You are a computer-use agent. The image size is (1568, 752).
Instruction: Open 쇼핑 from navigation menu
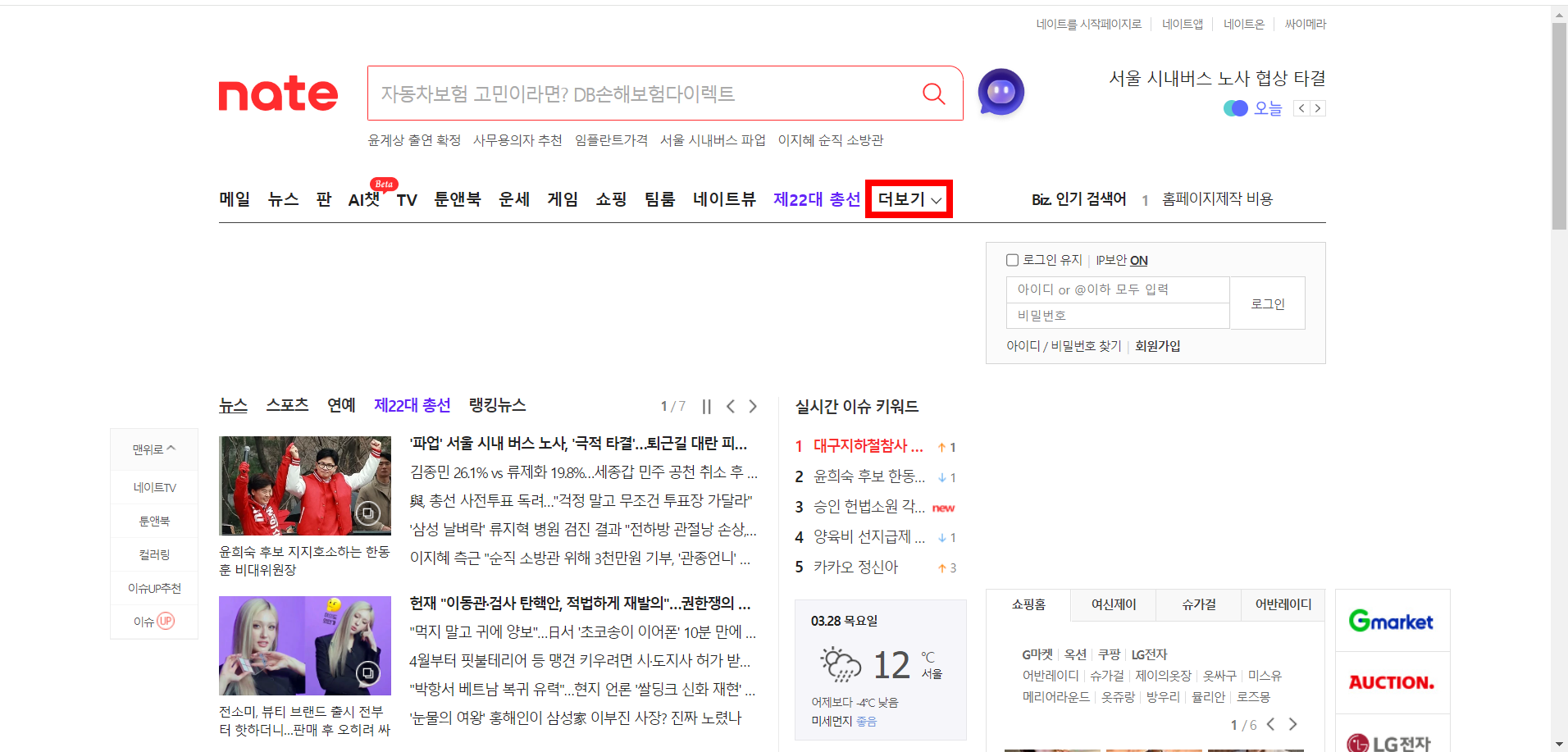(x=611, y=199)
